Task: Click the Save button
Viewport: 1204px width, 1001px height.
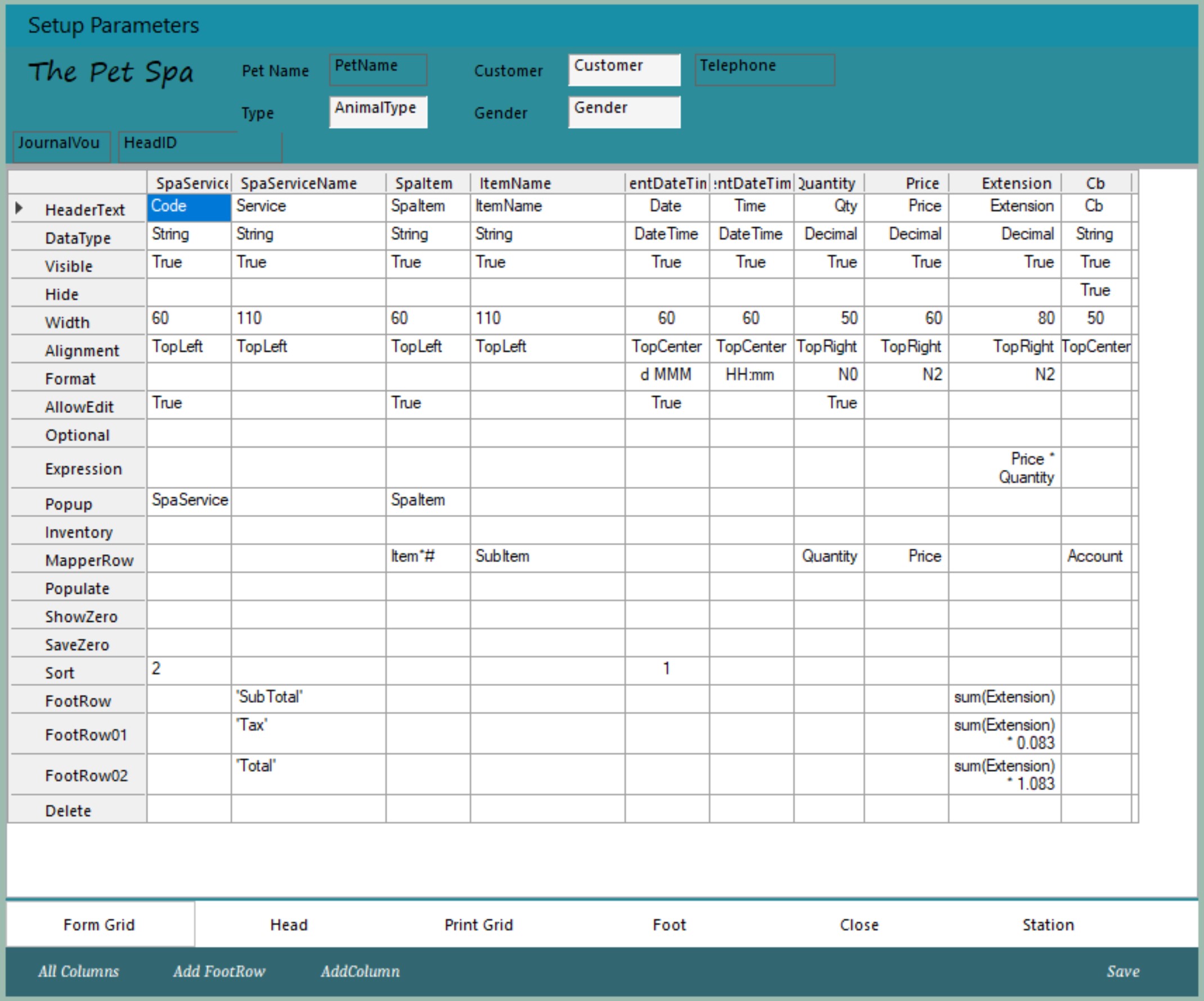Action: (x=1122, y=971)
